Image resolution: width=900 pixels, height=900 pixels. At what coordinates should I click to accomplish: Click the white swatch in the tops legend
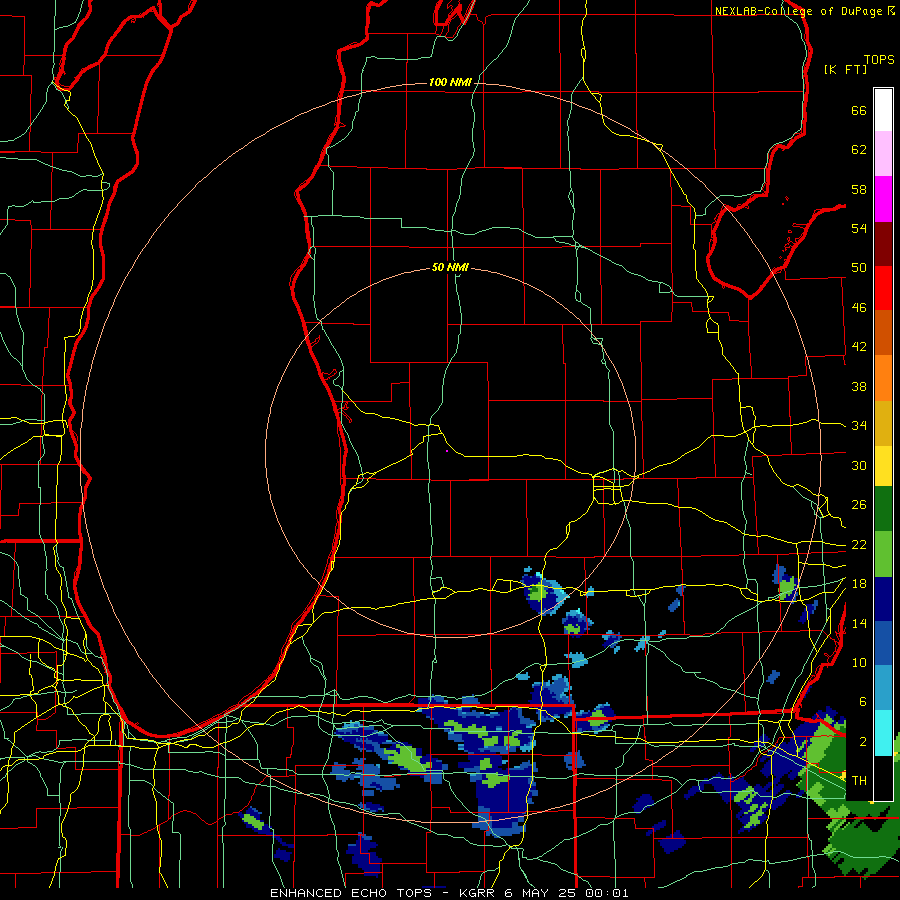coord(883,110)
